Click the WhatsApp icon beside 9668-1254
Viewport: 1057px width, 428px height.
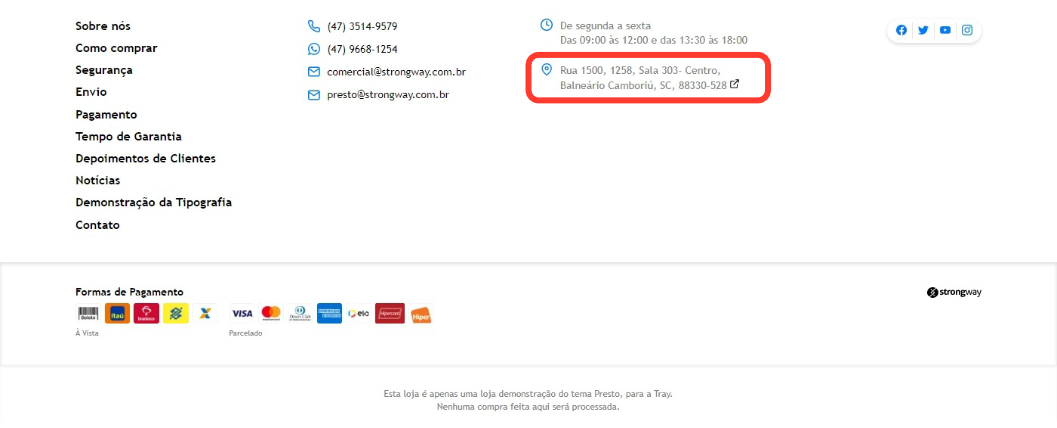313,49
